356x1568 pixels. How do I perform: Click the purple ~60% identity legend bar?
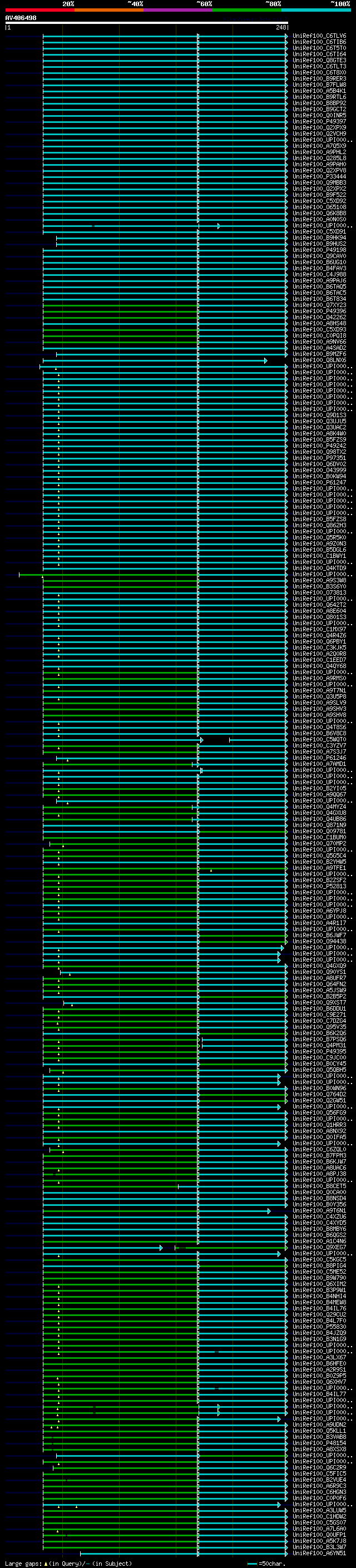[177, 10]
